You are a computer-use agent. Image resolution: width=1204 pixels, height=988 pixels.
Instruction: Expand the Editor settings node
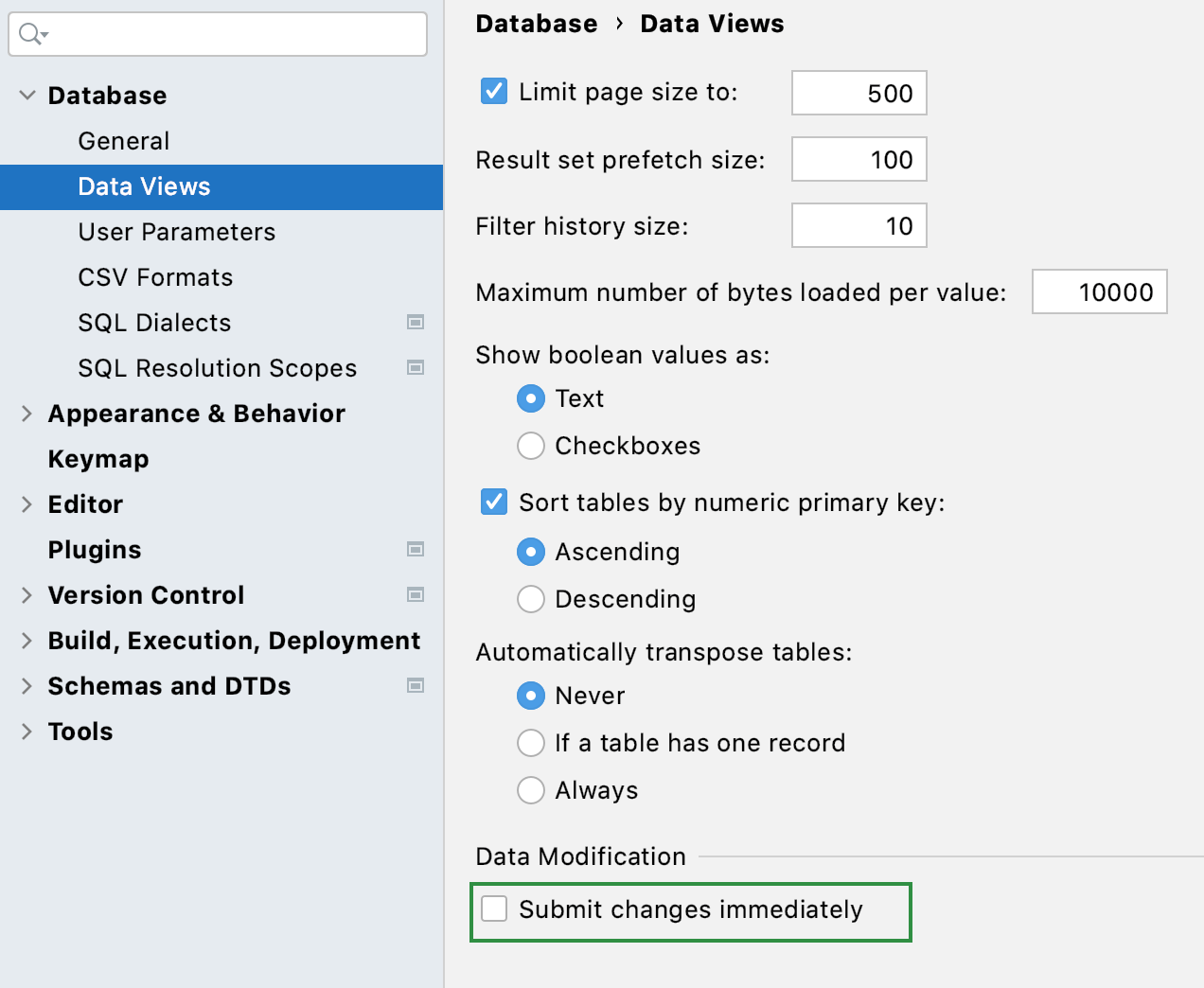point(27,504)
